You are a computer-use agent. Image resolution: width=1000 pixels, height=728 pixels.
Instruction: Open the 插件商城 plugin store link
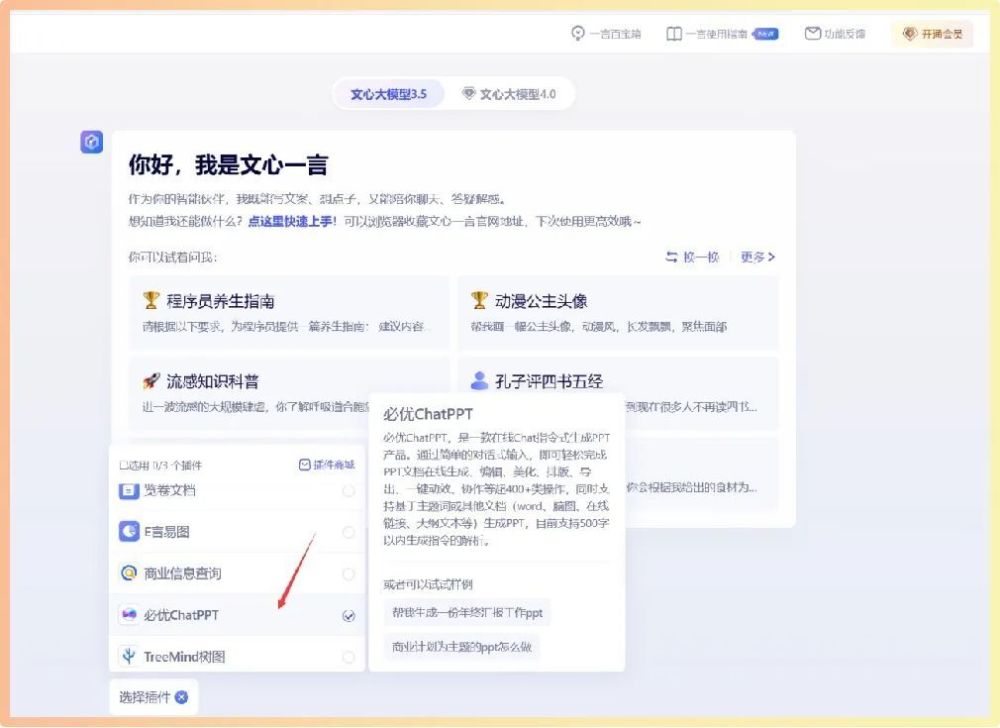pos(327,465)
